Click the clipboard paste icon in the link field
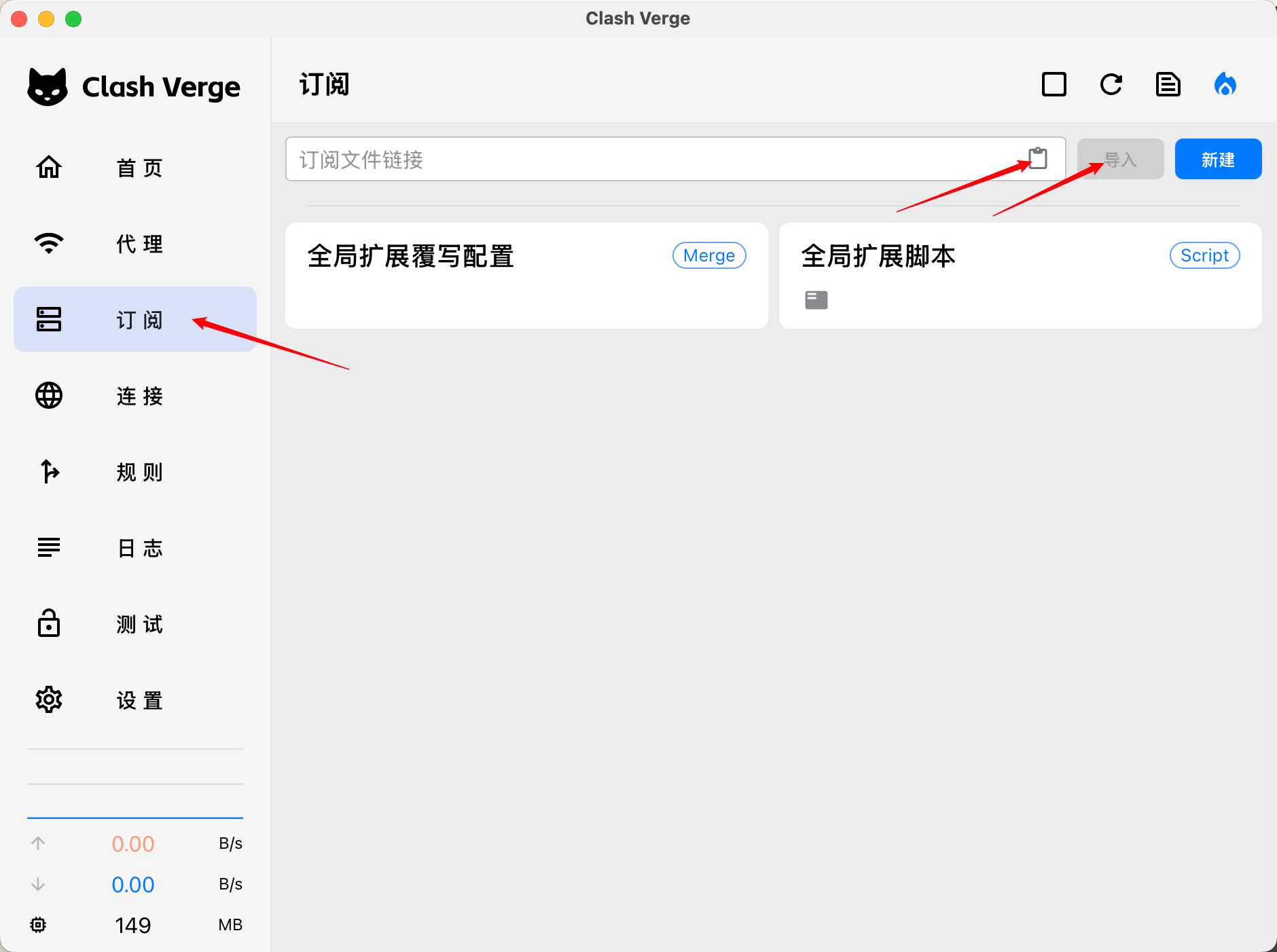 [x=1038, y=158]
